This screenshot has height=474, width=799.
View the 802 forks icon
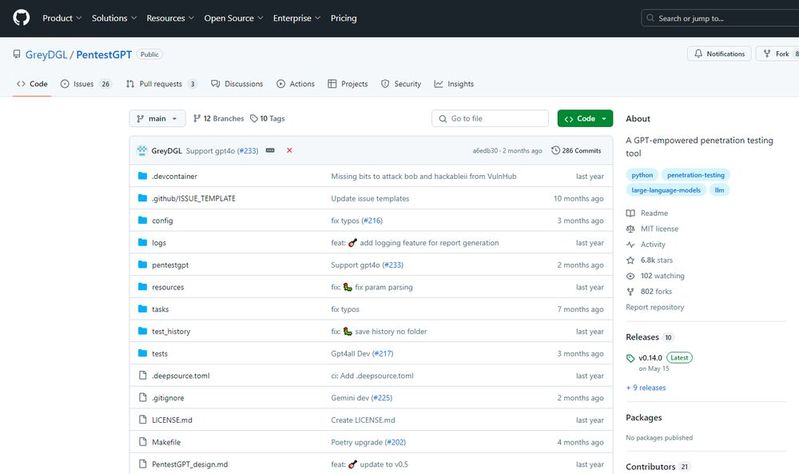point(630,292)
